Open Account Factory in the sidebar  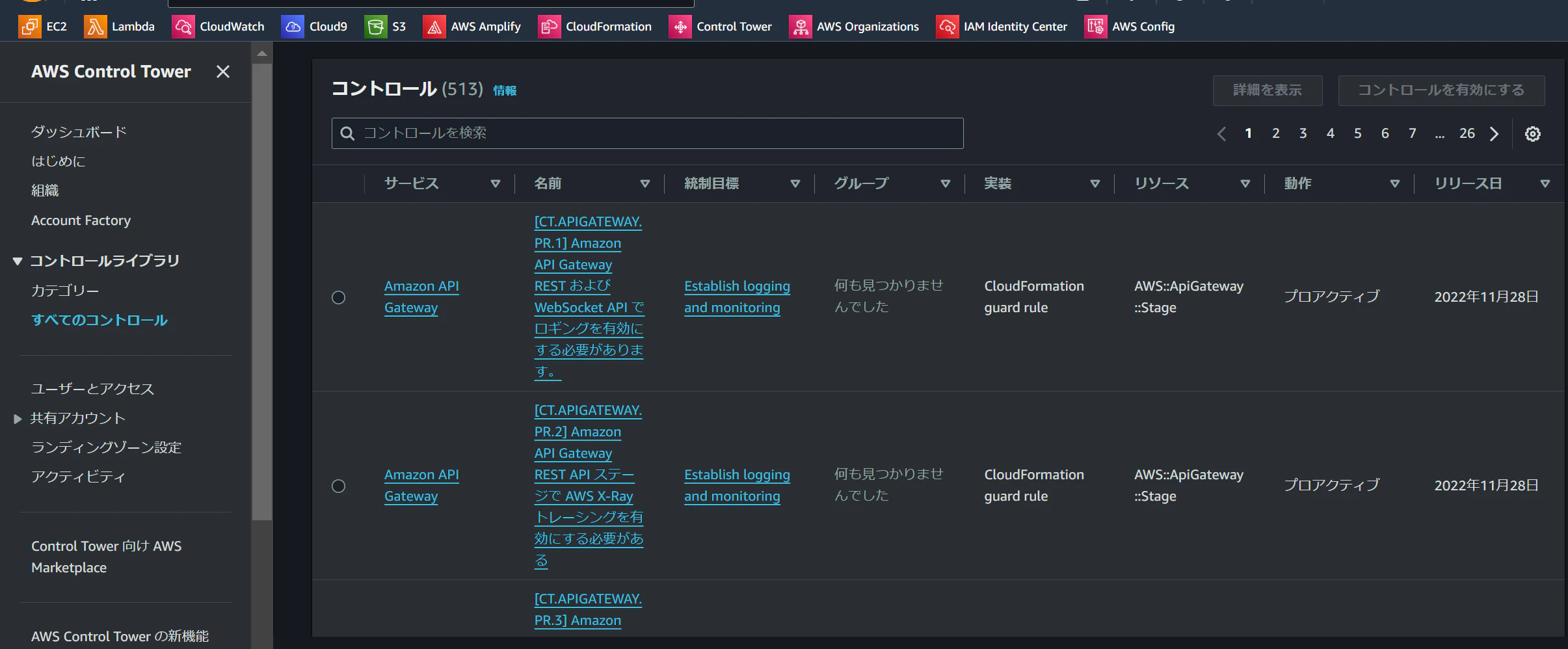coord(81,220)
